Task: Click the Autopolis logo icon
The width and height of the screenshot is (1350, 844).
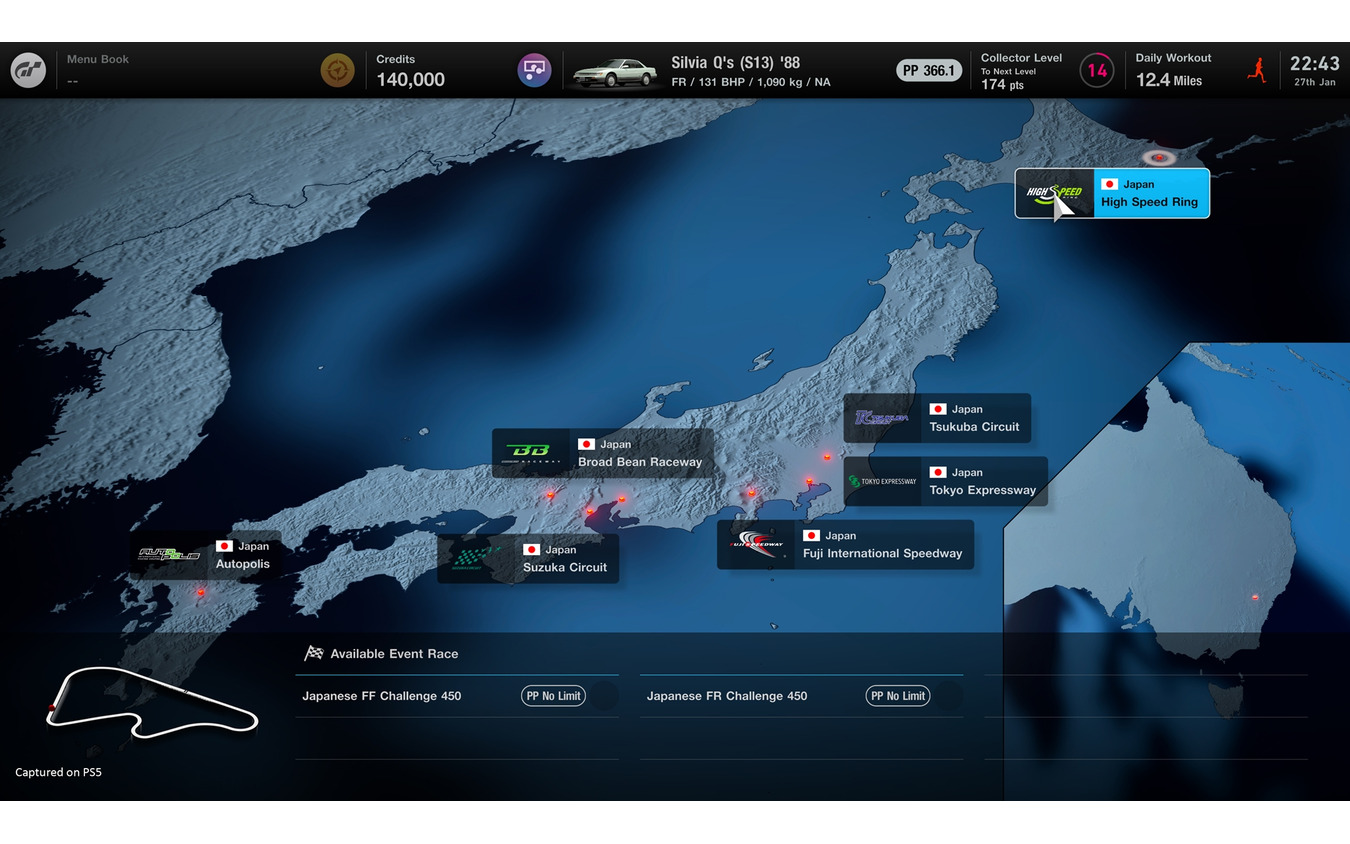Action: pos(169,553)
